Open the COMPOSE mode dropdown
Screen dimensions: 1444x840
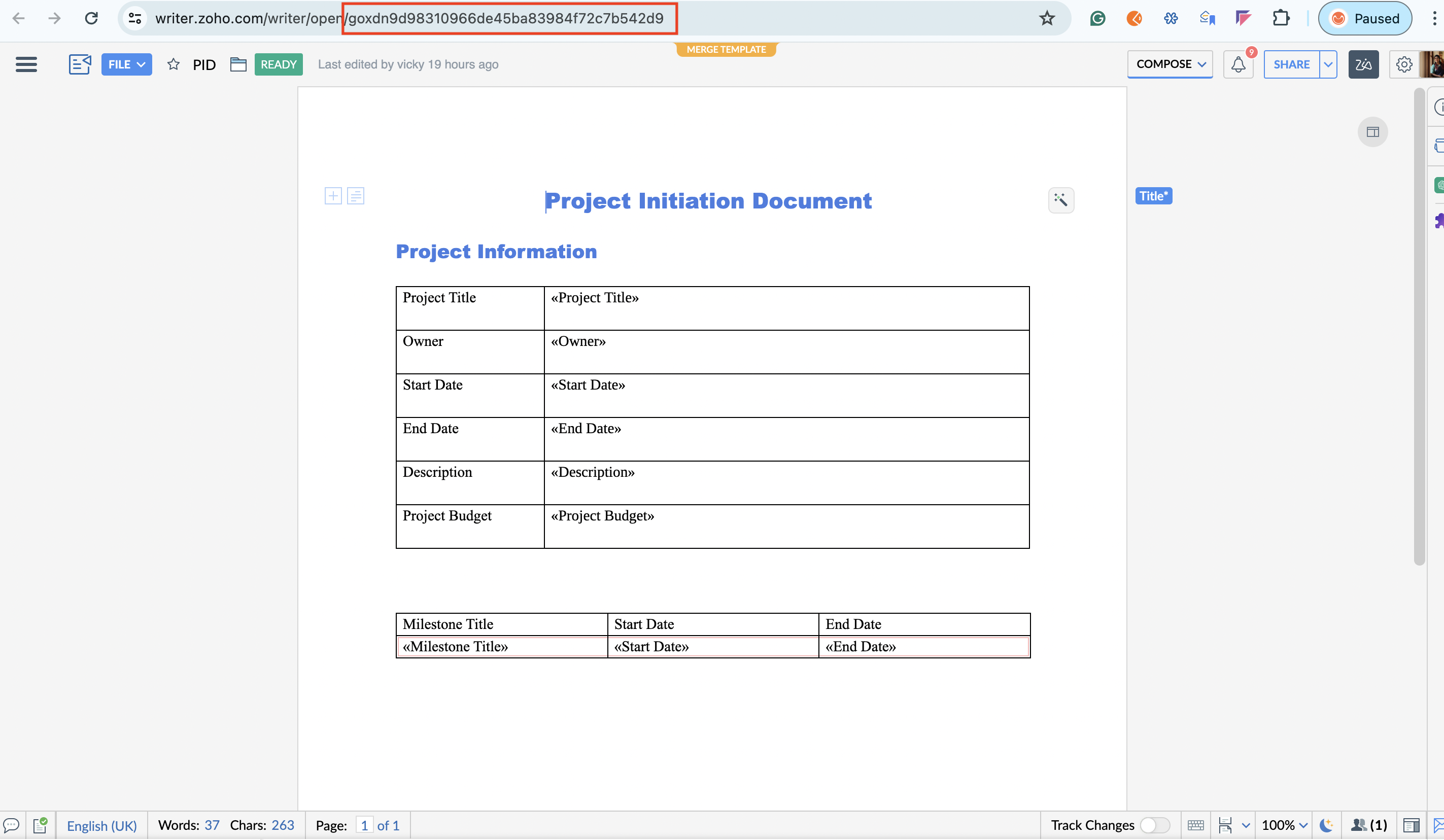[1170, 64]
